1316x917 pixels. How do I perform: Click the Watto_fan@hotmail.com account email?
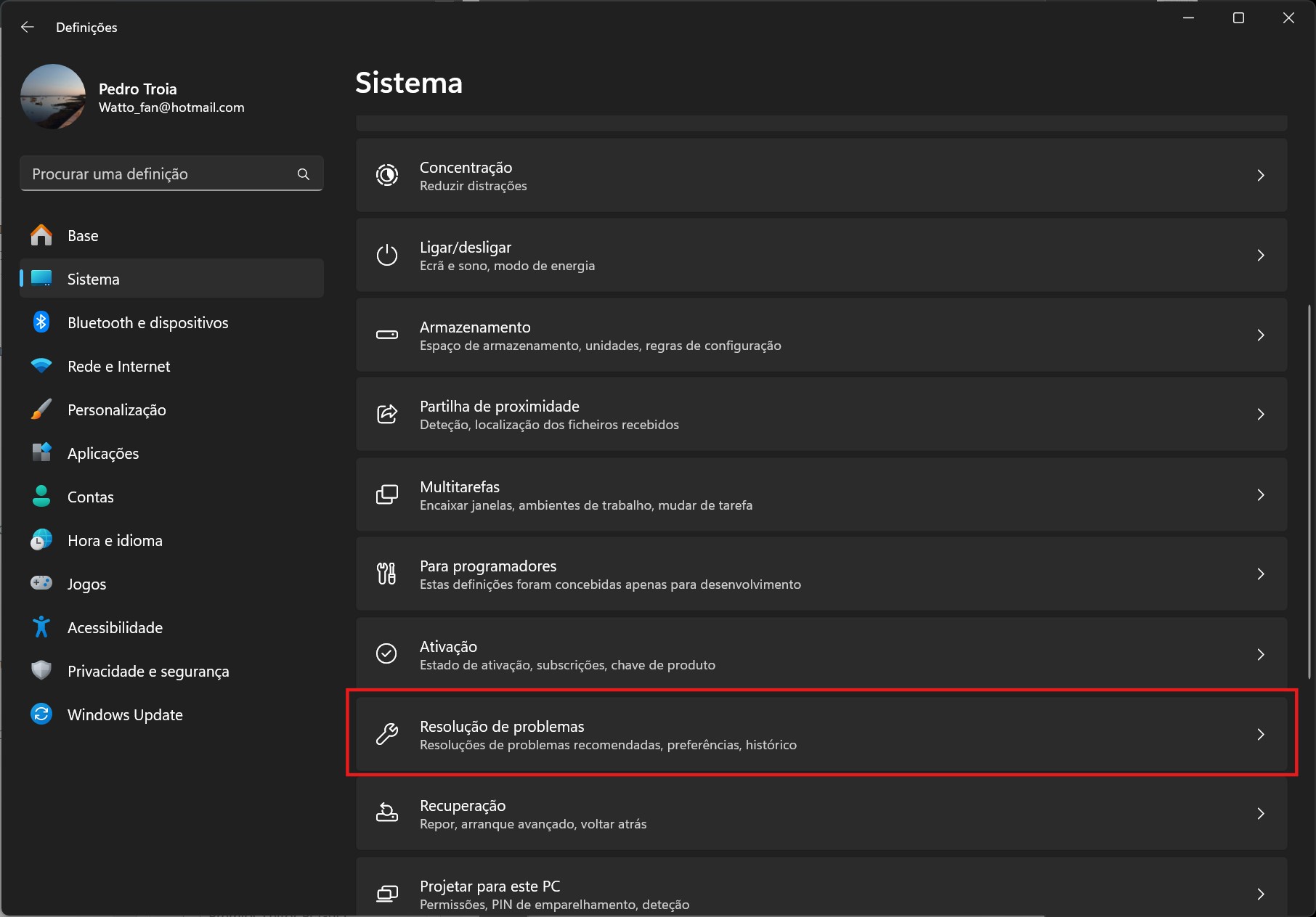pos(171,107)
